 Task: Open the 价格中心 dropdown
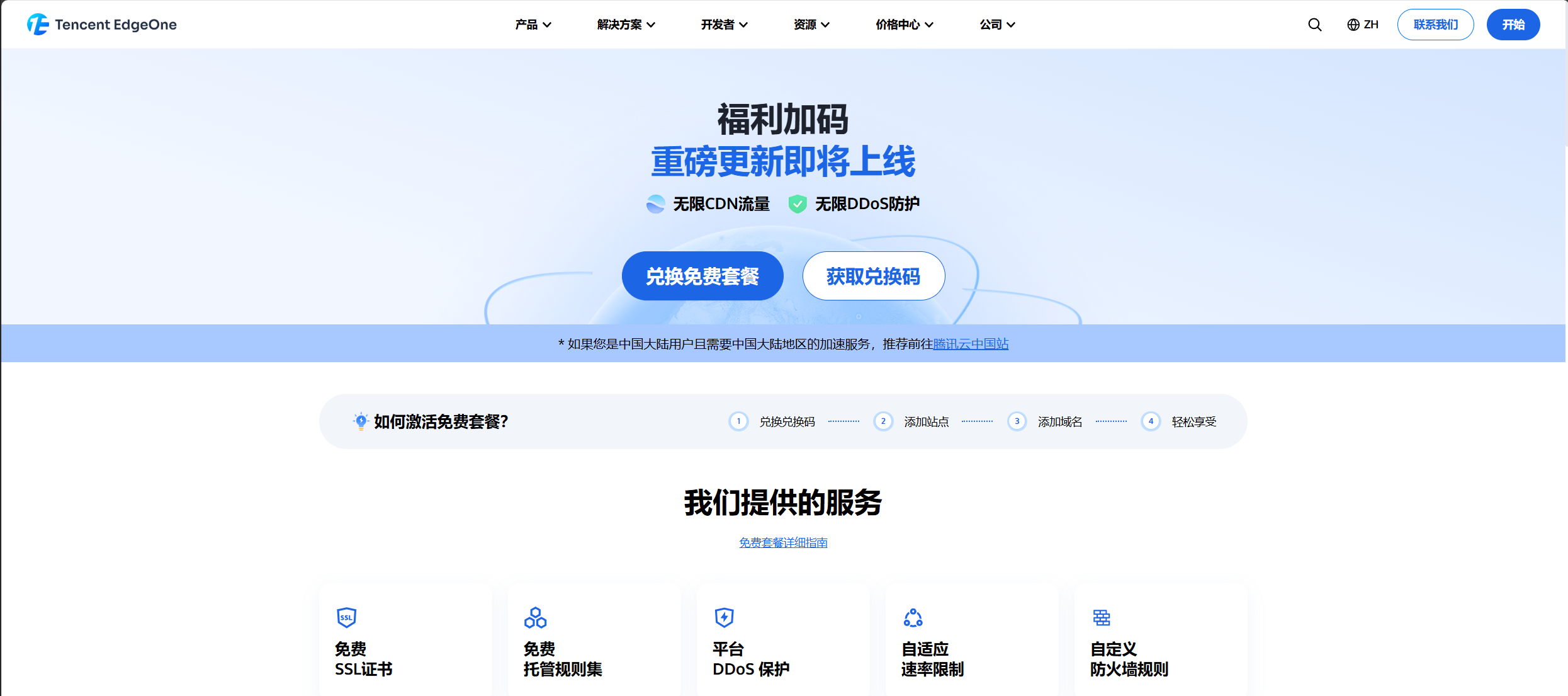[904, 25]
